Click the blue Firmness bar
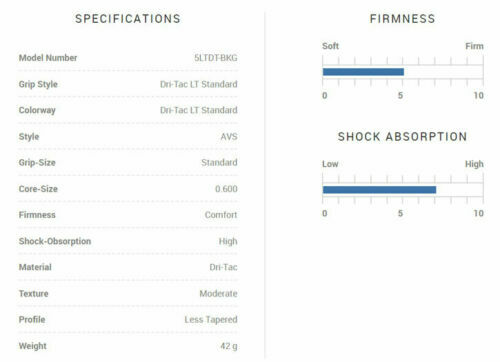Viewport: 500px width, 362px height. 363,72
